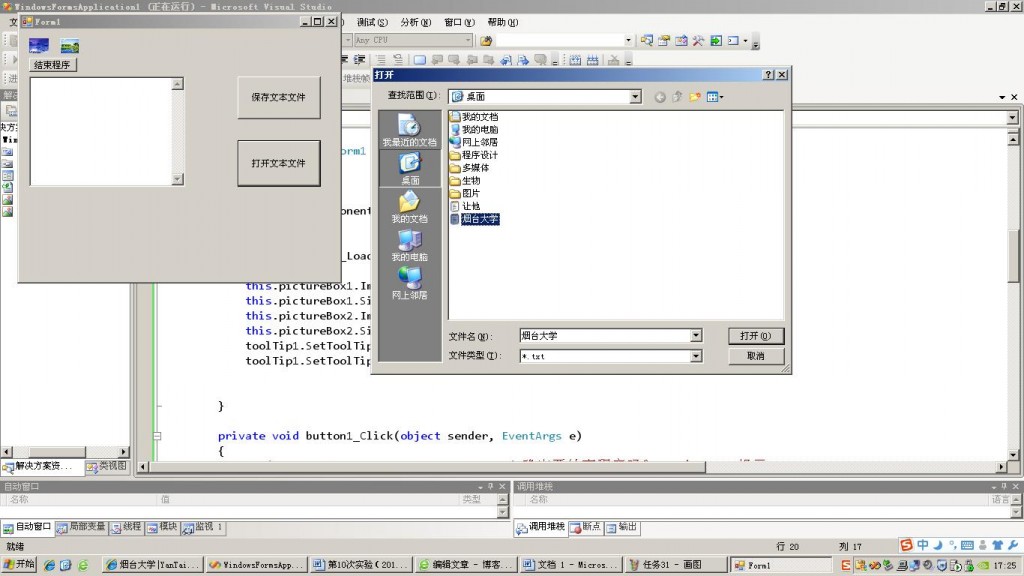
Task: Click the 取消 button
Action: [x=756, y=356]
